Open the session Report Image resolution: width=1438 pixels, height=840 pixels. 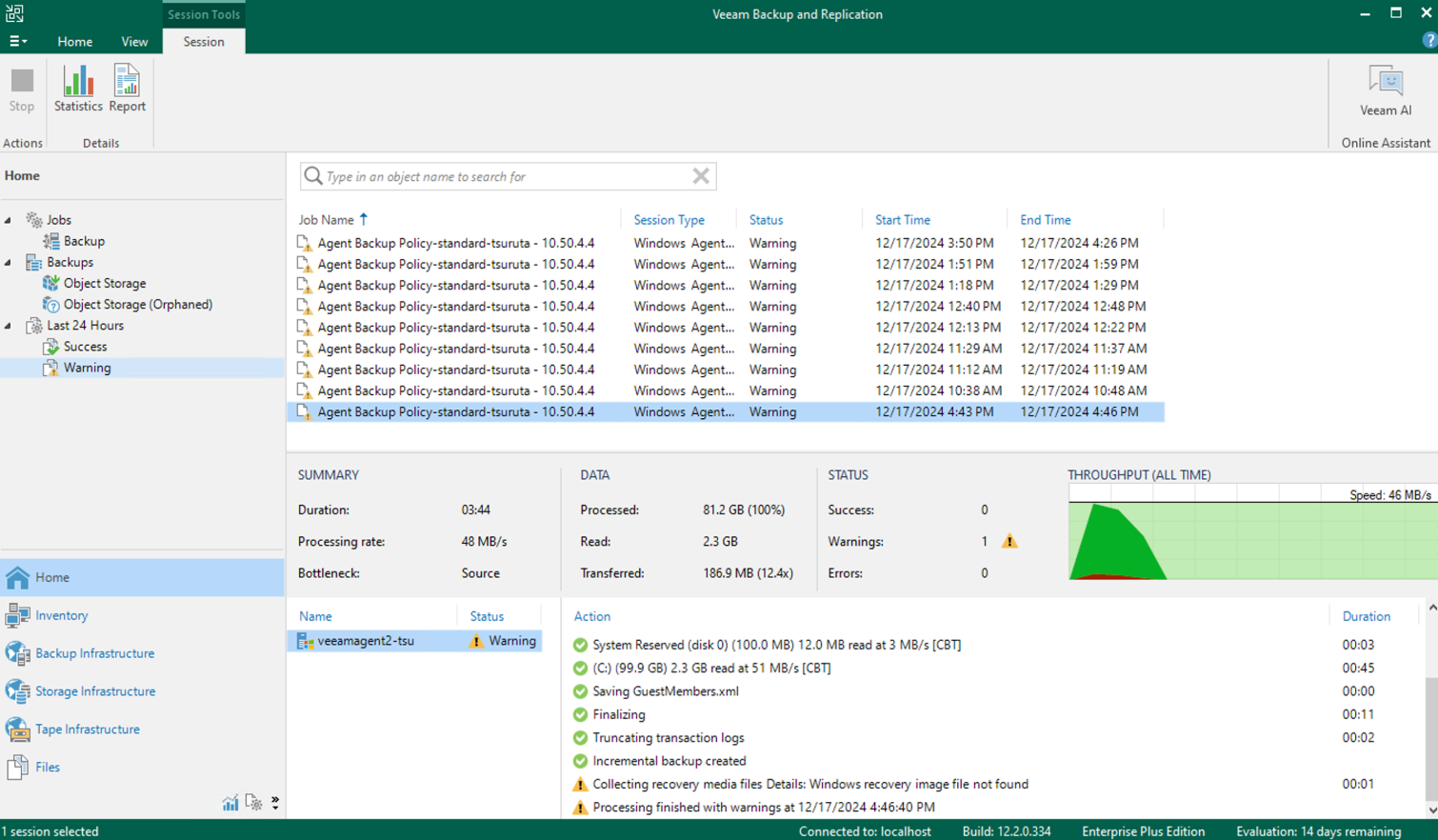[x=127, y=90]
